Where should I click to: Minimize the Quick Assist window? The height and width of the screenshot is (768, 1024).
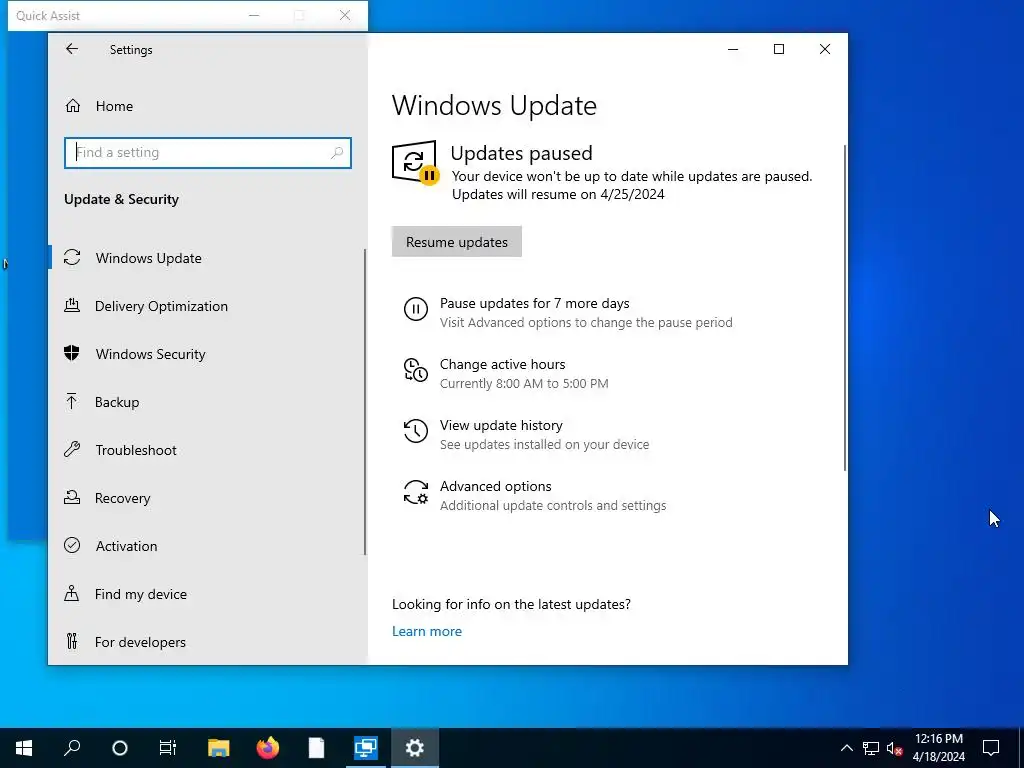(254, 15)
